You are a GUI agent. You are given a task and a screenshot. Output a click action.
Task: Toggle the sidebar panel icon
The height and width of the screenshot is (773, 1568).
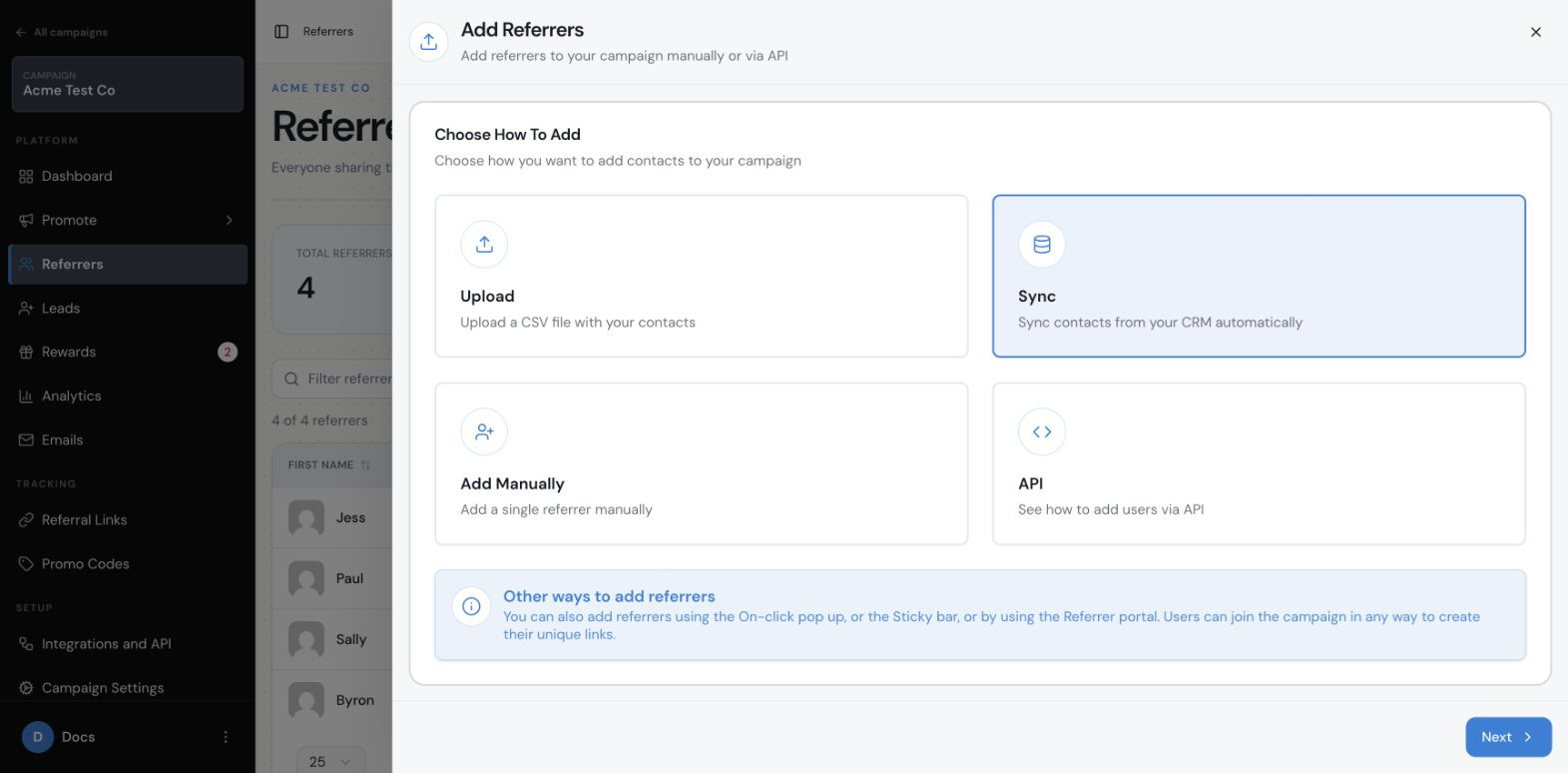(x=281, y=32)
